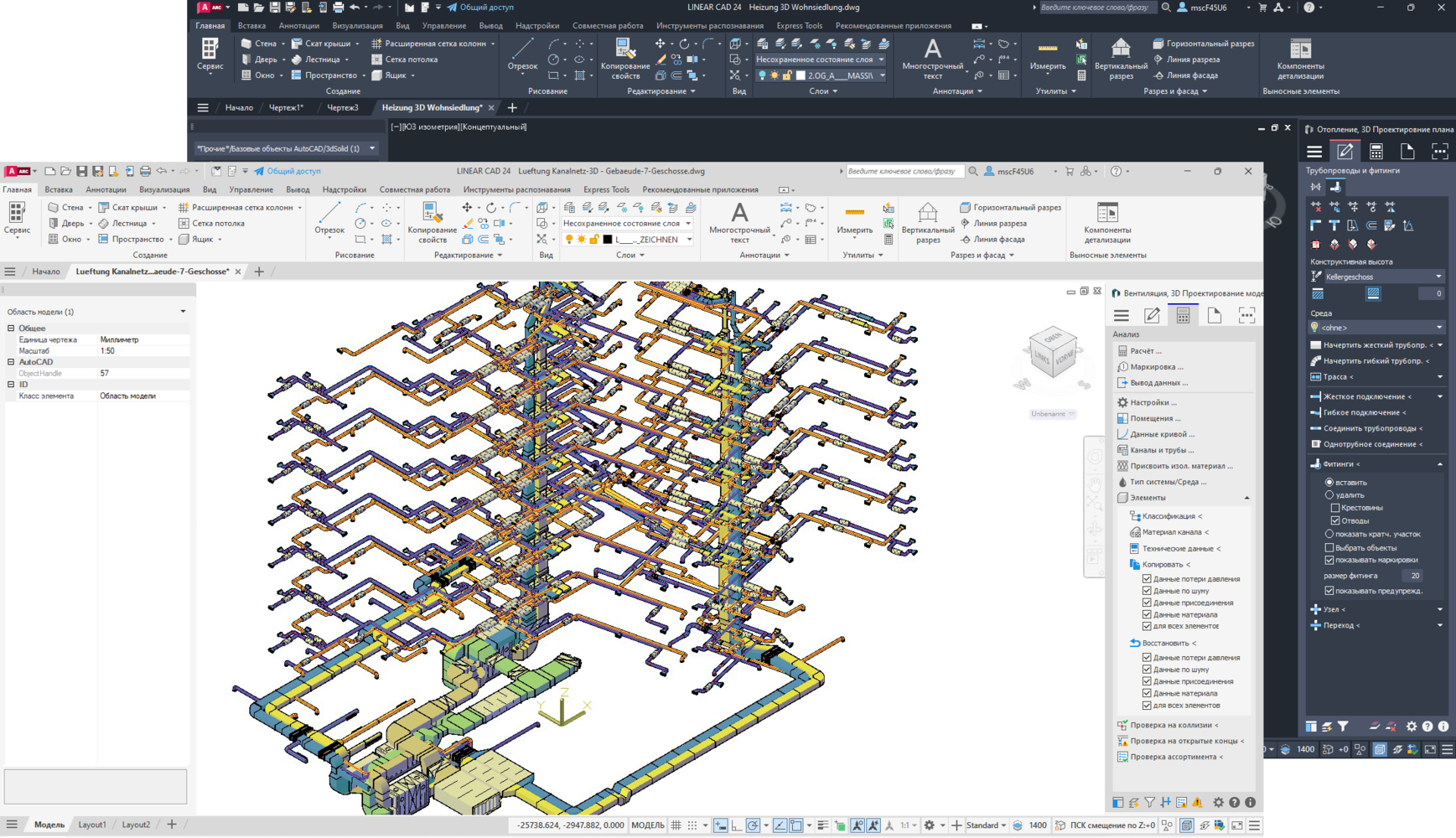Image resolution: width=1456 pixels, height=838 pixels.
Task: Open the Аннотации ribbon tab
Action: 106,189
